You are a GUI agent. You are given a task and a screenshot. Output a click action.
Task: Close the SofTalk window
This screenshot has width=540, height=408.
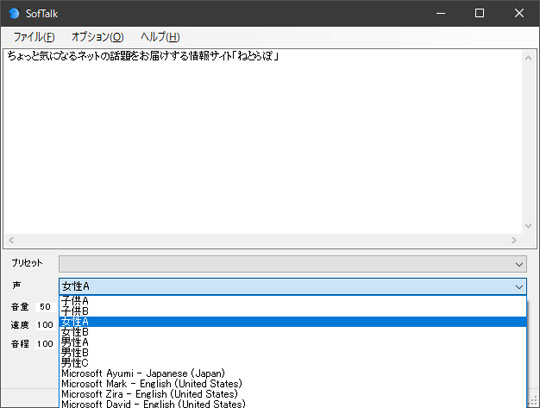click(x=519, y=13)
